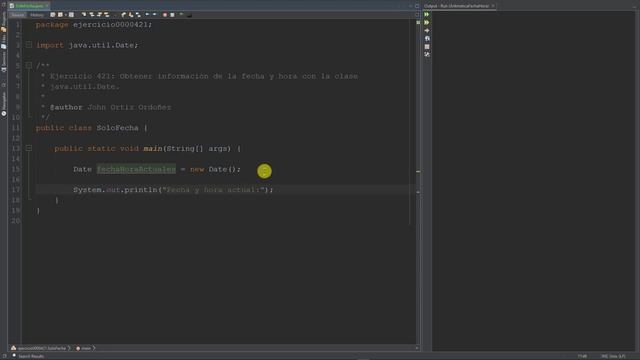This screenshot has width=640, height=360.
Task: Open the dropdown arrow next to the back icon
Action: [66, 15]
